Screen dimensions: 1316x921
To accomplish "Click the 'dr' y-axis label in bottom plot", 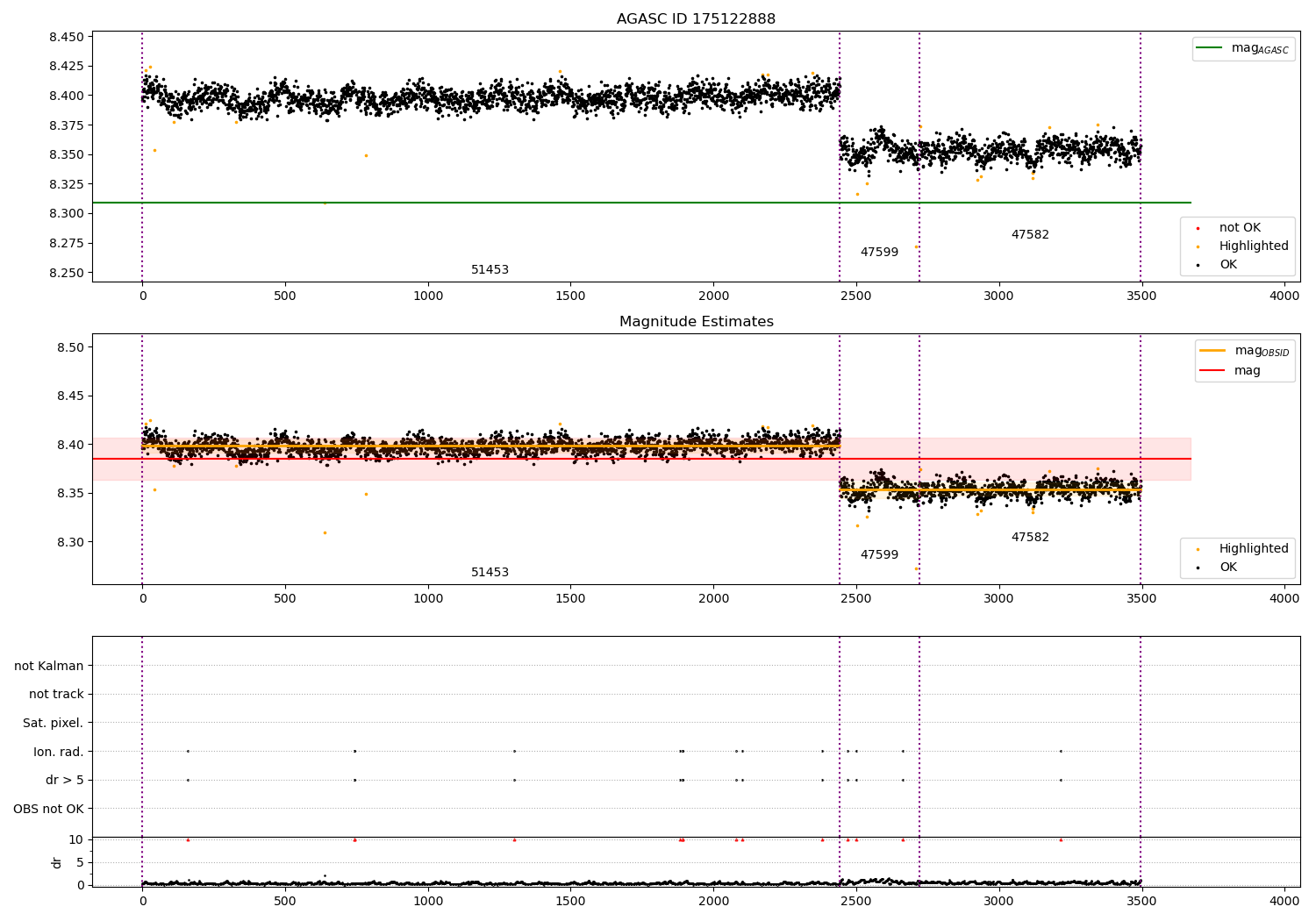I will [x=57, y=862].
